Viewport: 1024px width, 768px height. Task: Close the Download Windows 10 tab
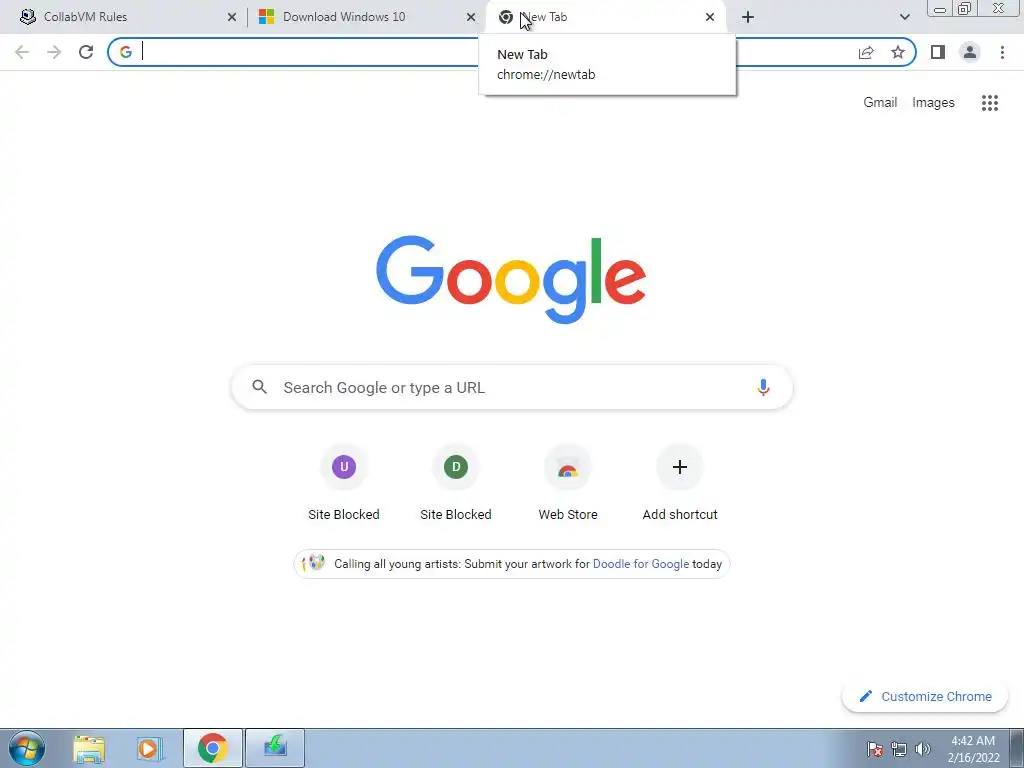(x=471, y=17)
